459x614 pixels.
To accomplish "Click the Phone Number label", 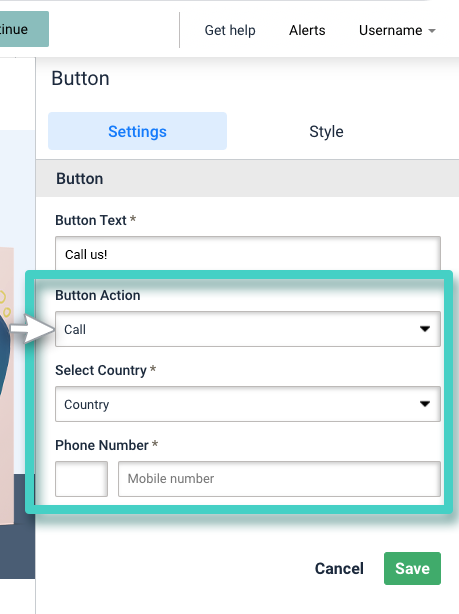I will (x=102, y=445).
